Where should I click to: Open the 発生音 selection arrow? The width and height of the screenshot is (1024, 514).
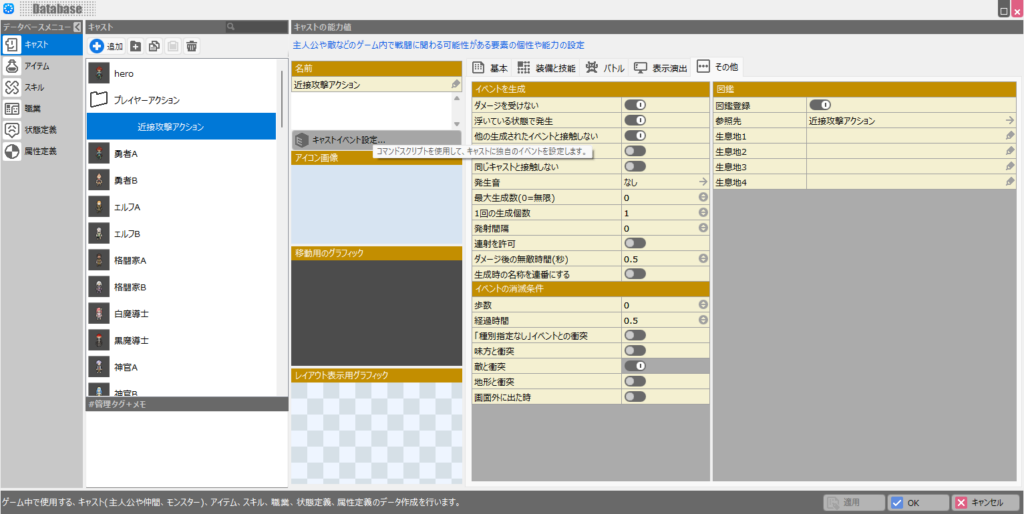click(703, 182)
